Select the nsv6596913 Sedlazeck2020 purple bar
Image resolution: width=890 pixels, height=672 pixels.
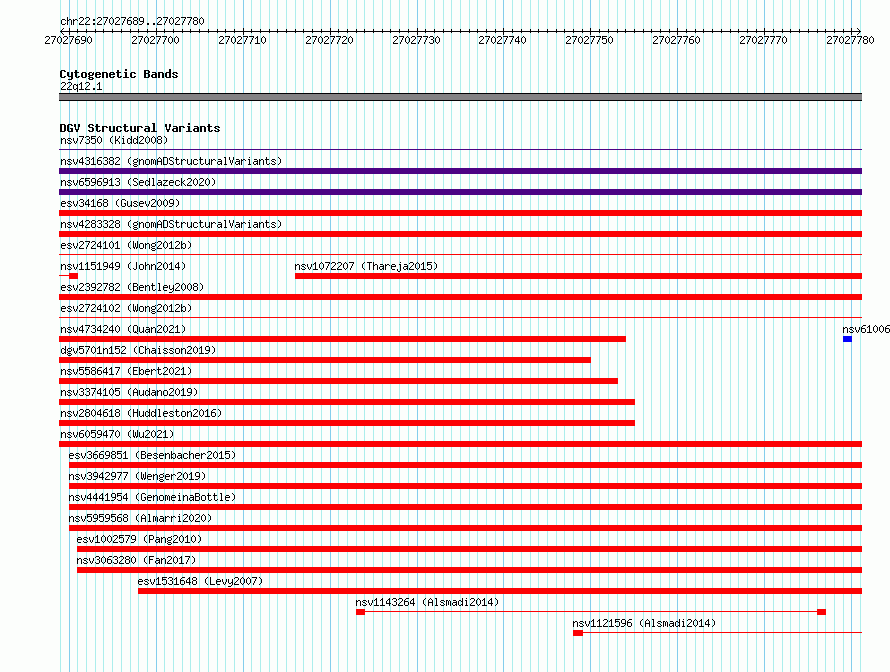460,192
